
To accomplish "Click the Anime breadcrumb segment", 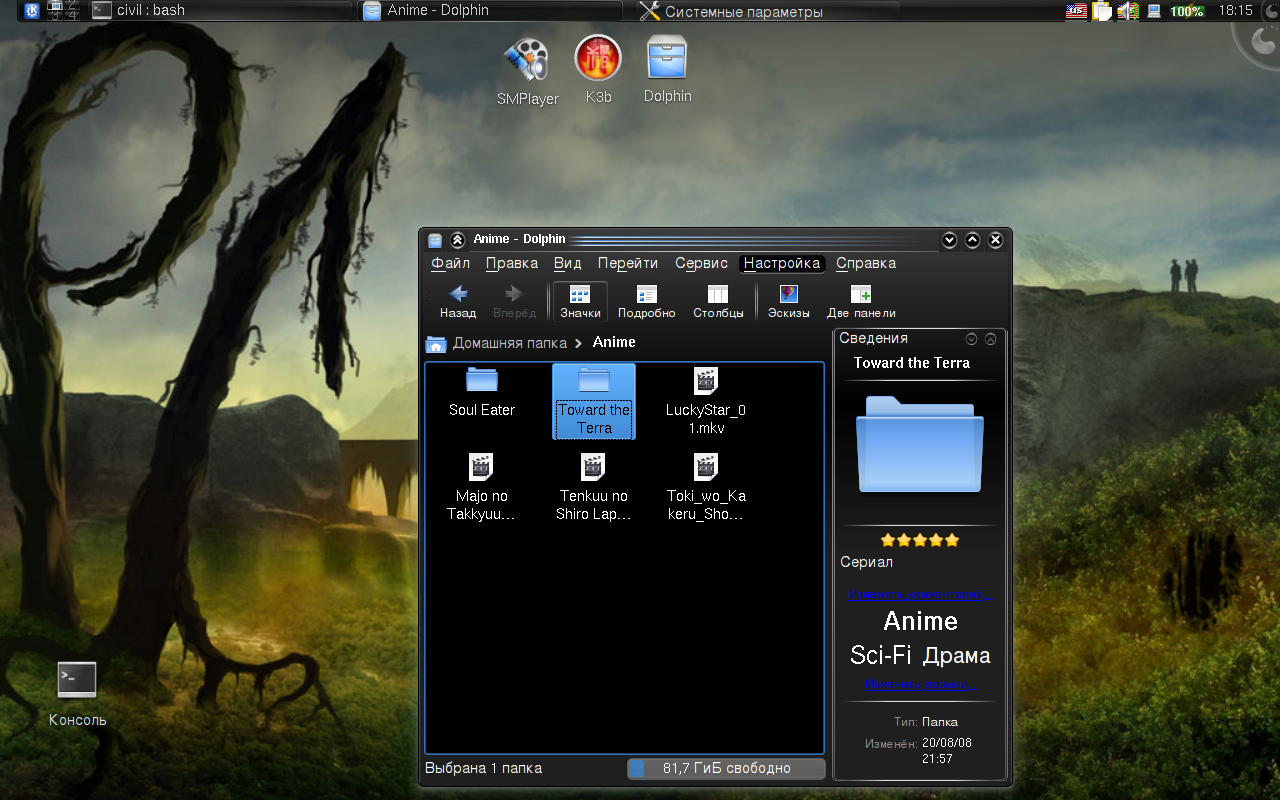I will (614, 342).
